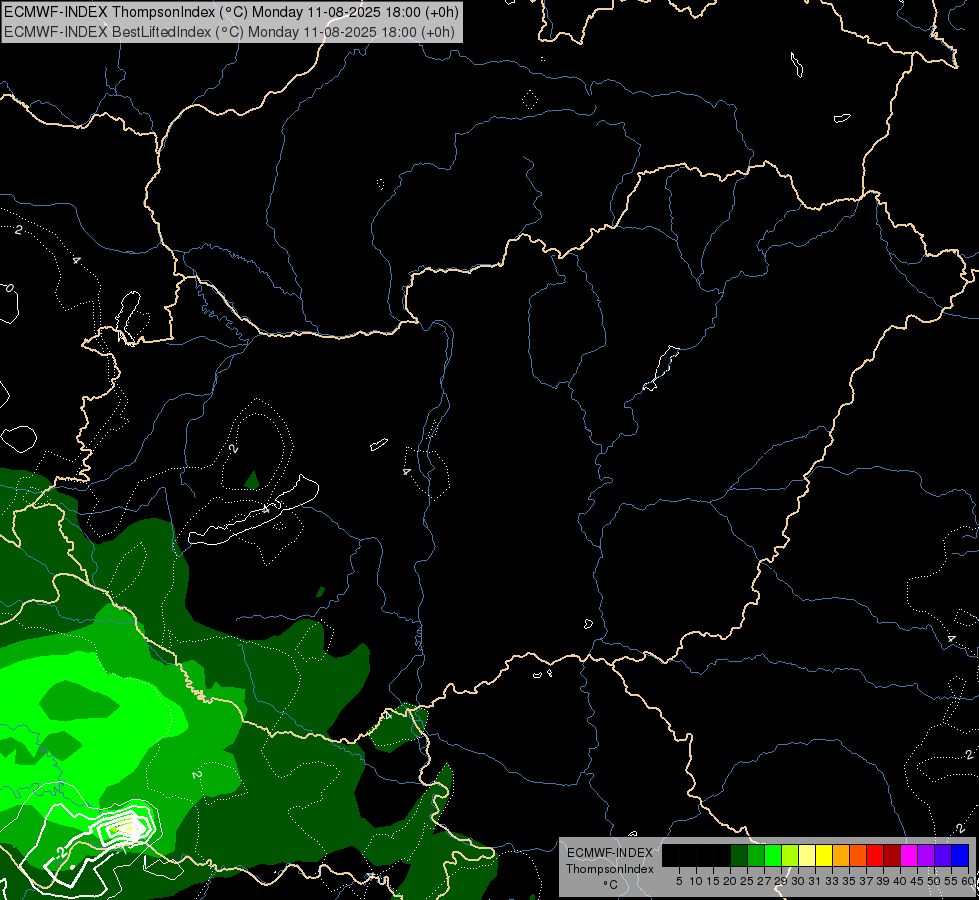
Task: Click the legend tick value 40
Action: click(x=900, y=881)
